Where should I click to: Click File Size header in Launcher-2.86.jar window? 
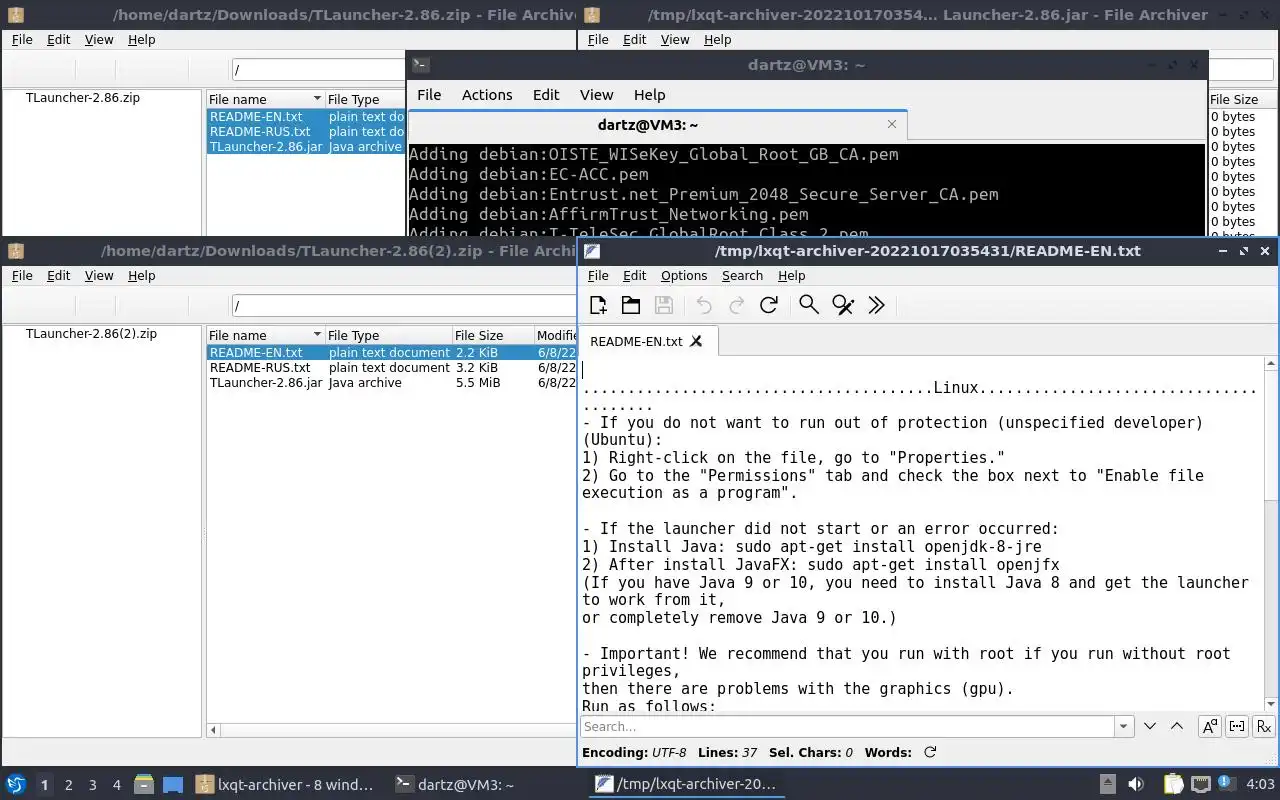[x=1243, y=100]
